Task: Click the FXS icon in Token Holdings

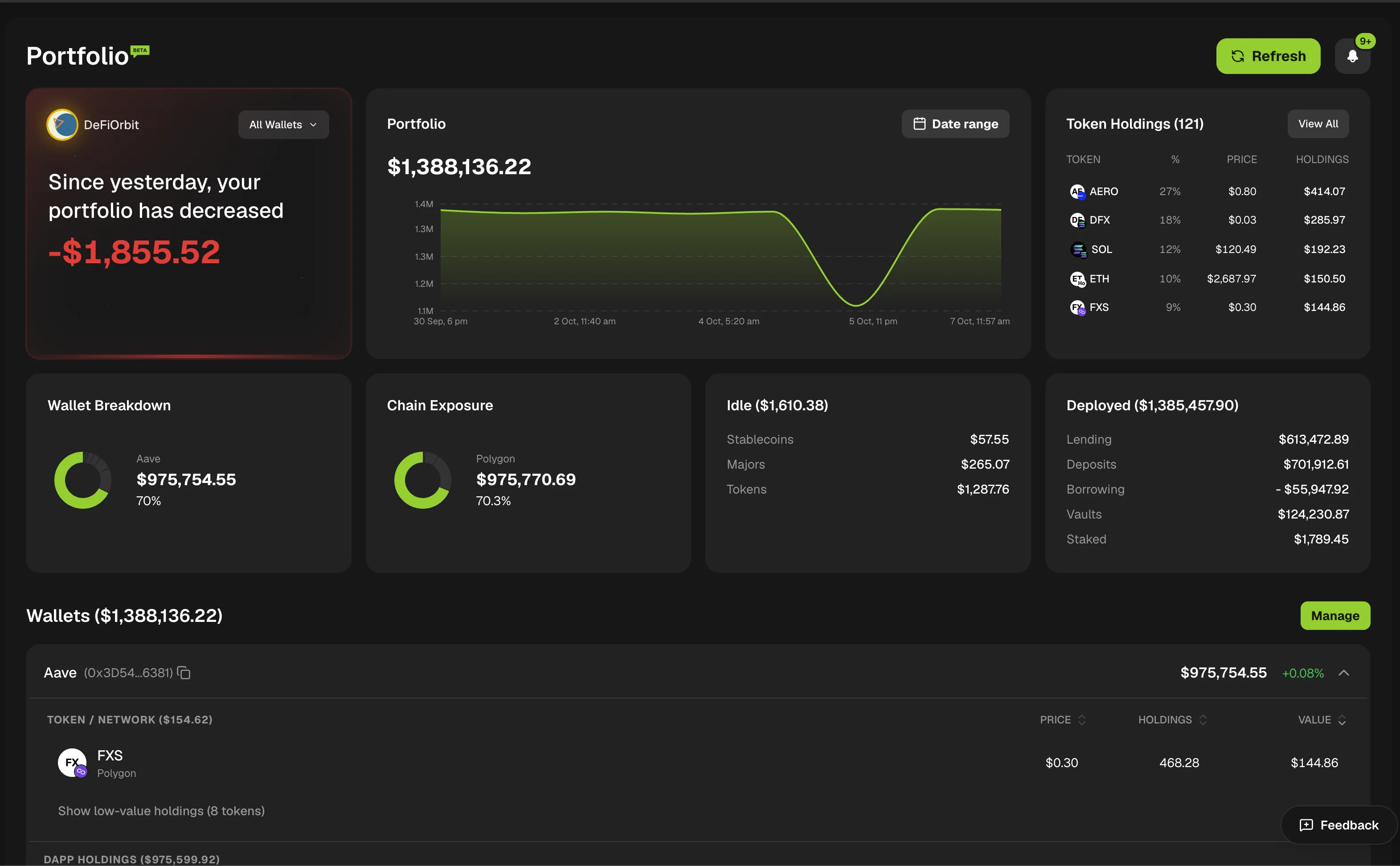Action: tap(1077, 307)
